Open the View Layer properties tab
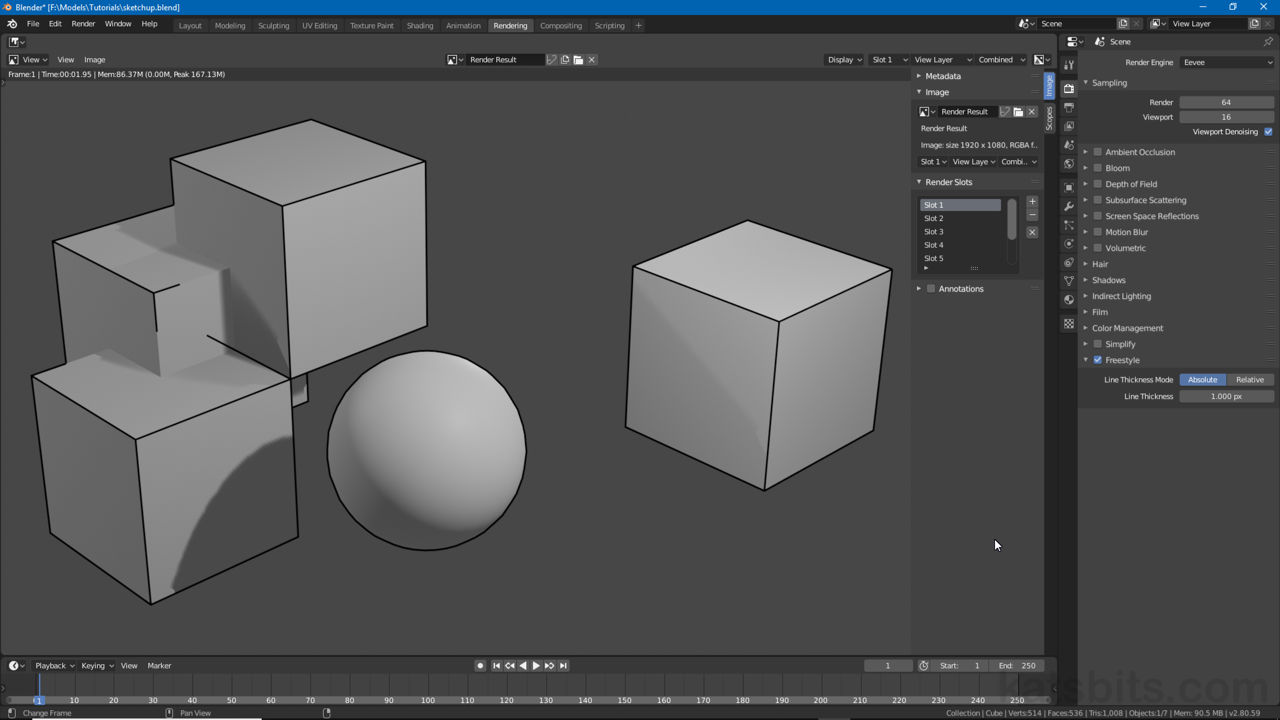 [1069, 126]
